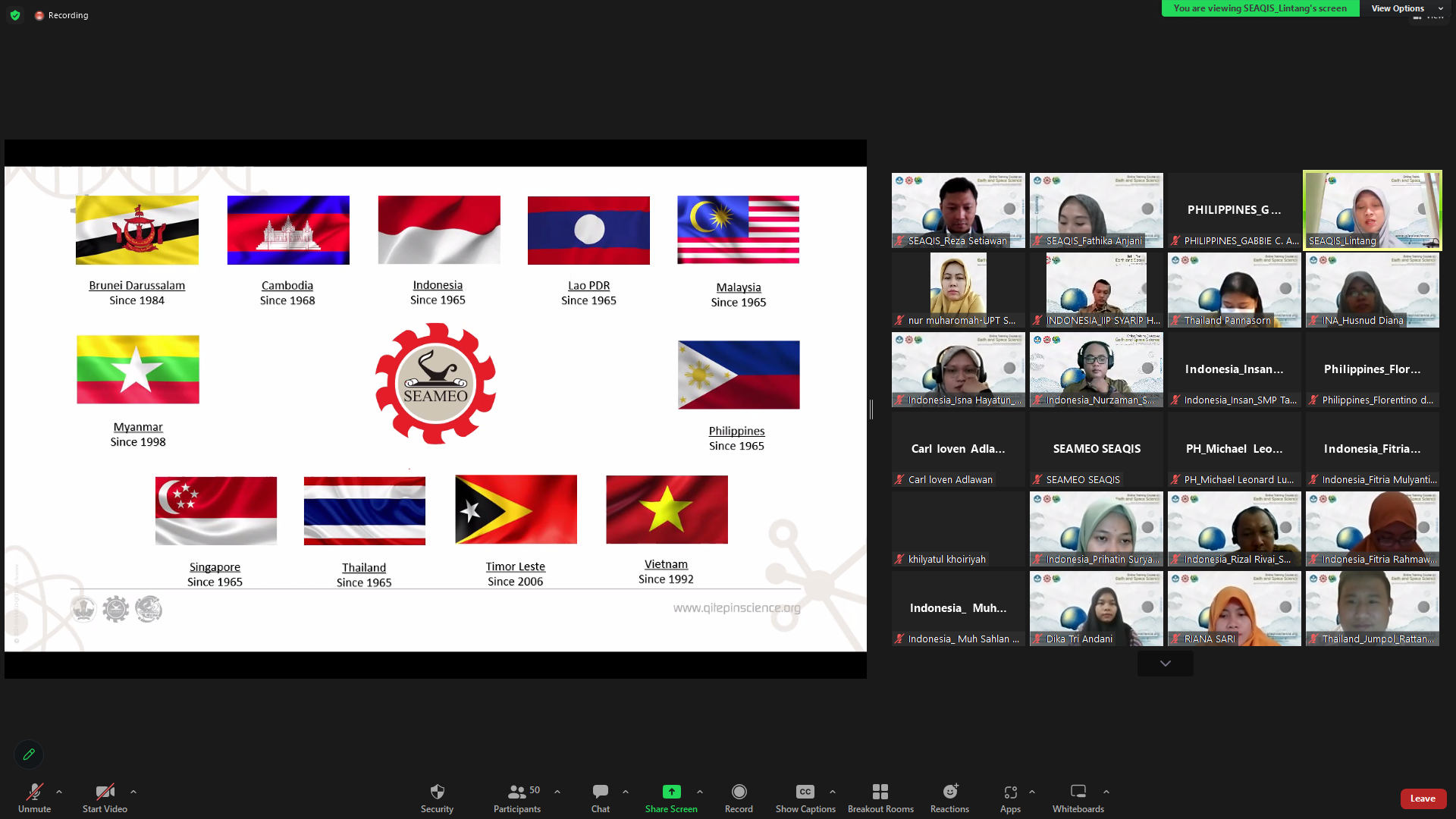1456x819 pixels.
Task: Open the Whiteboards icon
Action: (1078, 792)
